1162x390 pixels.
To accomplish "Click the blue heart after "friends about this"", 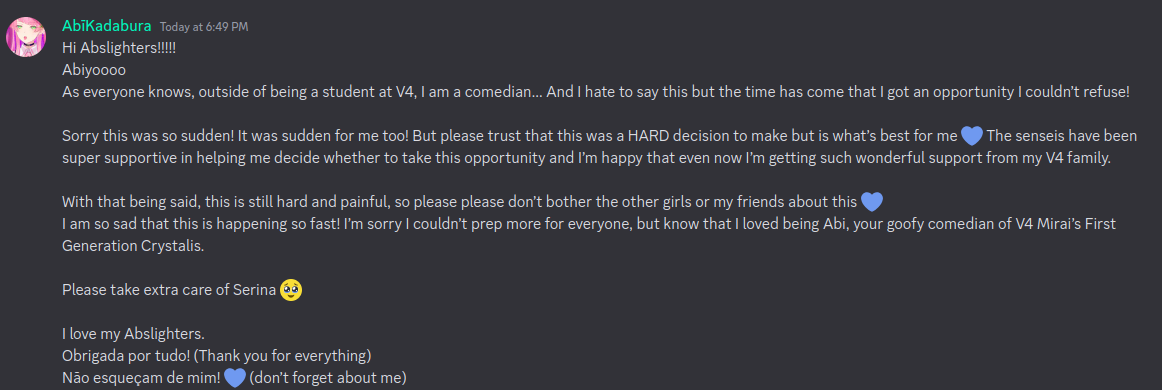I will pos(872,202).
